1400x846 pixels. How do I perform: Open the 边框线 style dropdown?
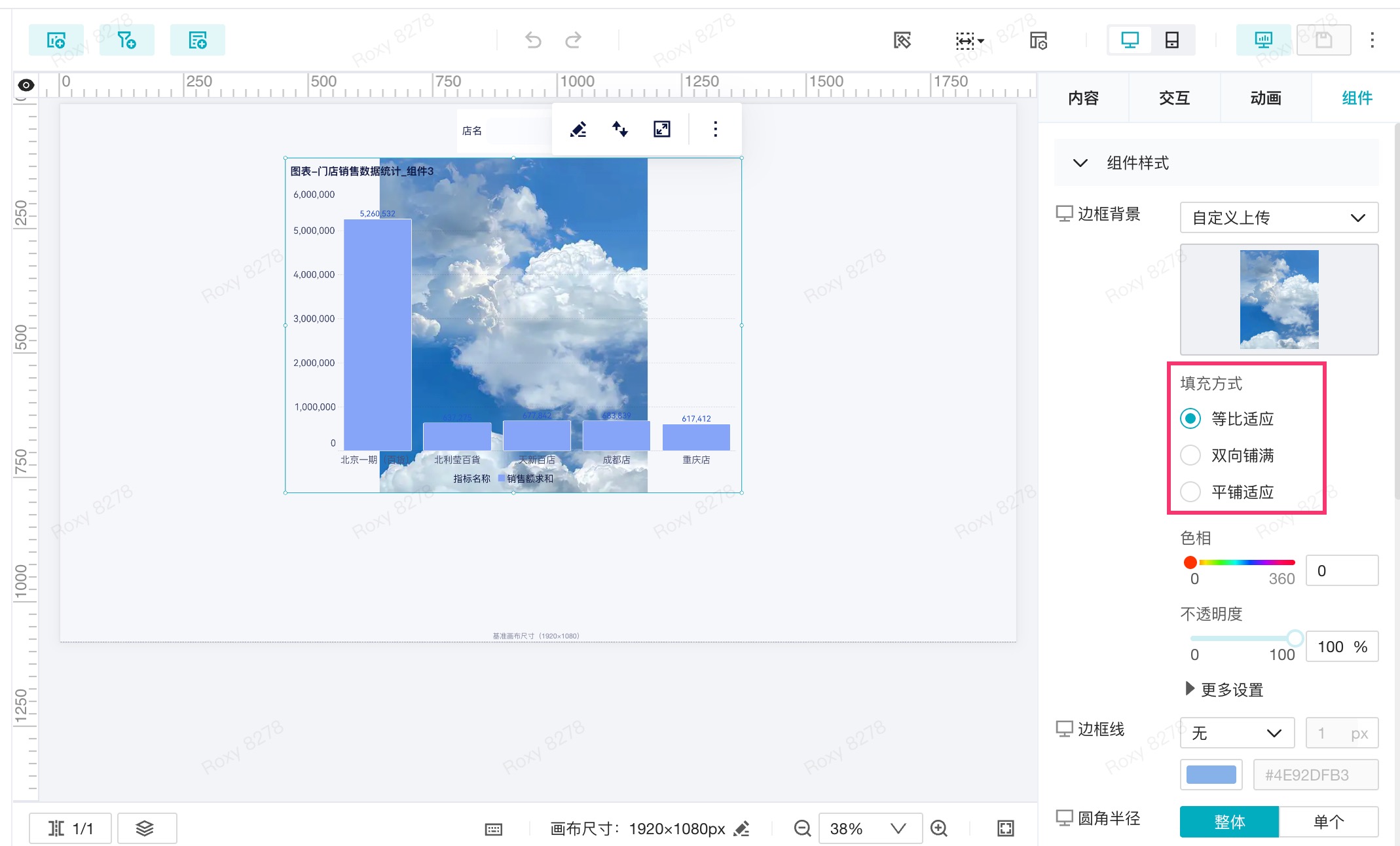coord(1236,733)
